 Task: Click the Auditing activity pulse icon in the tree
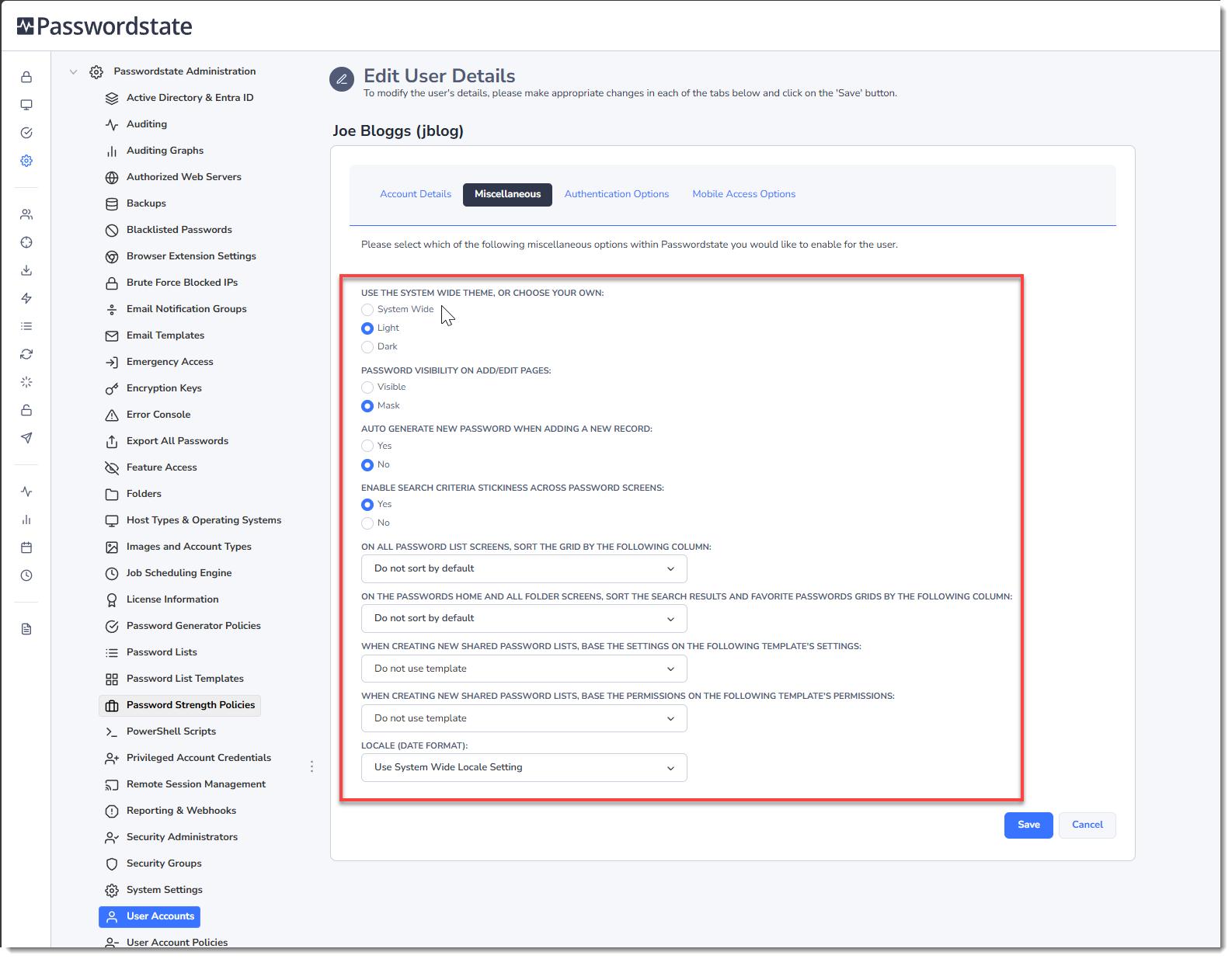pos(112,125)
